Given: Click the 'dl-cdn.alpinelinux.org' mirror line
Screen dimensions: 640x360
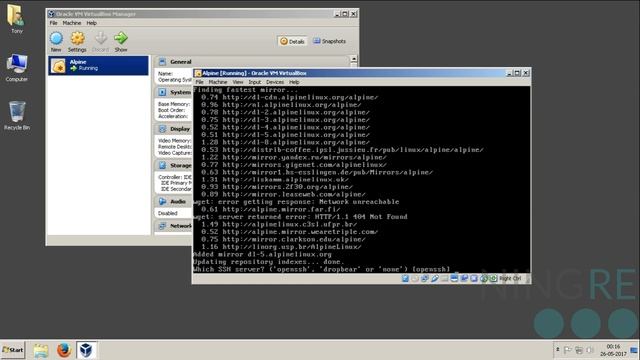Looking at the screenshot, I should [289, 97].
